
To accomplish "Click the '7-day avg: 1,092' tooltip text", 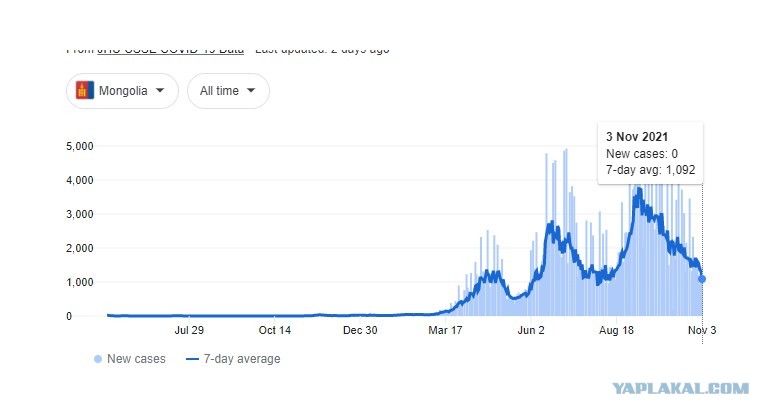I will pos(650,170).
